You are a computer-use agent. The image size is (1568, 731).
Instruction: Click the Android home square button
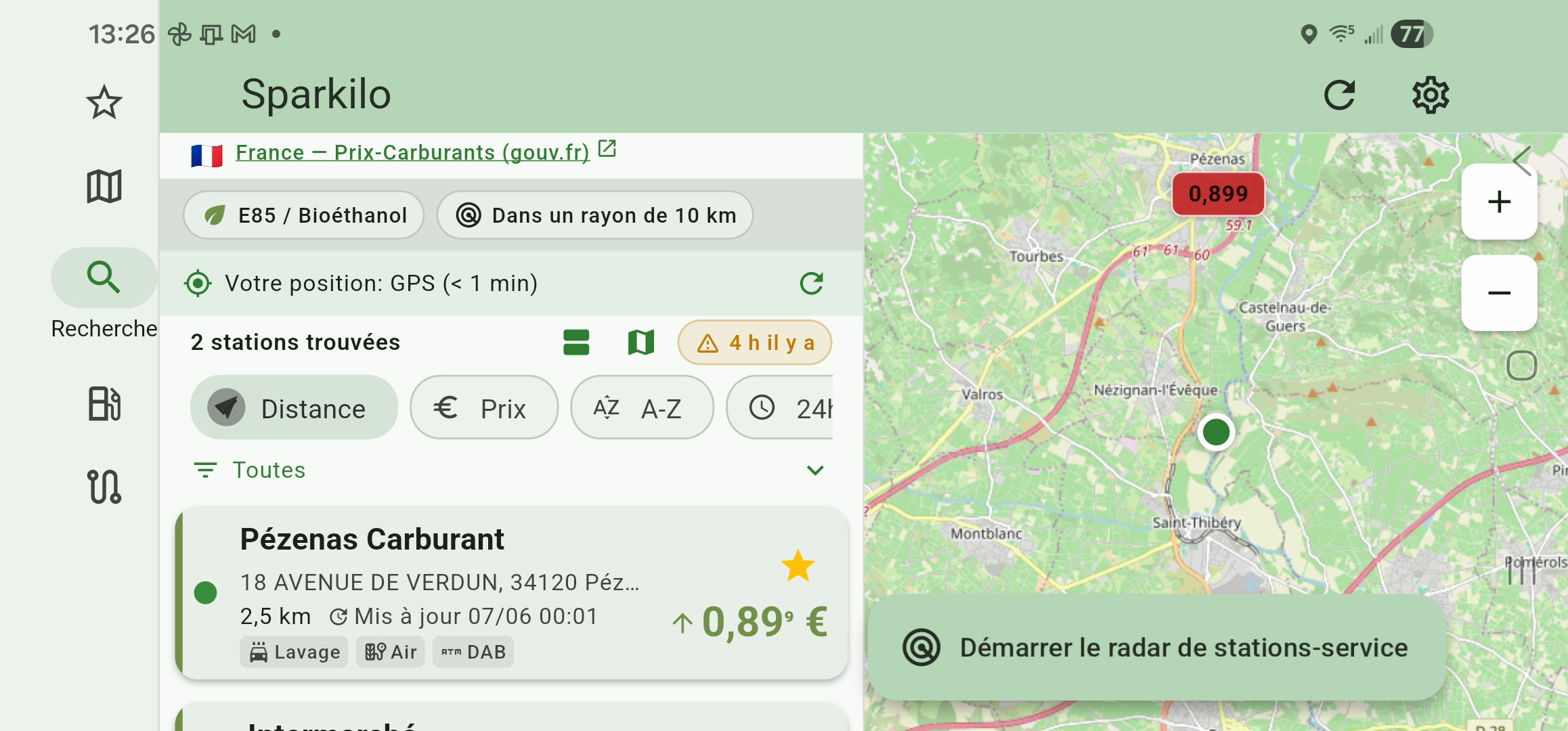[1521, 366]
